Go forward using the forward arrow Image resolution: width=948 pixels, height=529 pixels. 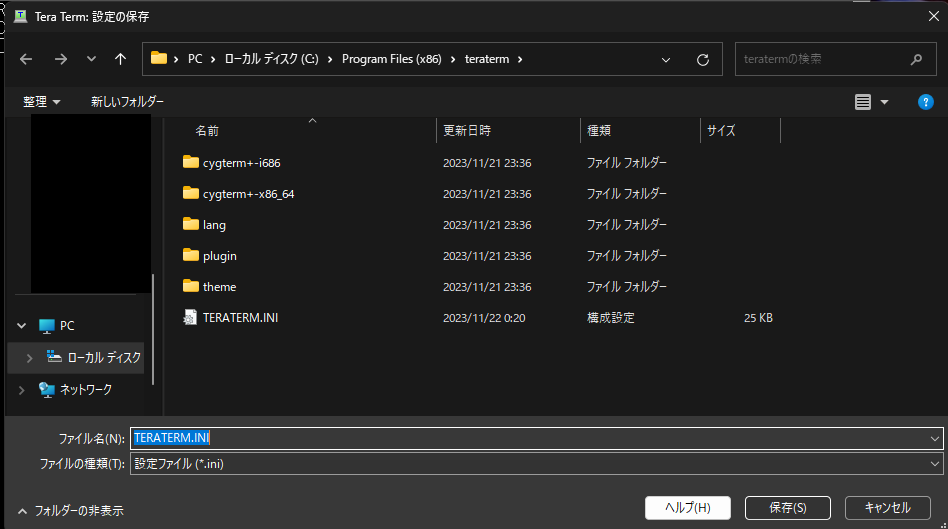pyautogui.click(x=60, y=59)
